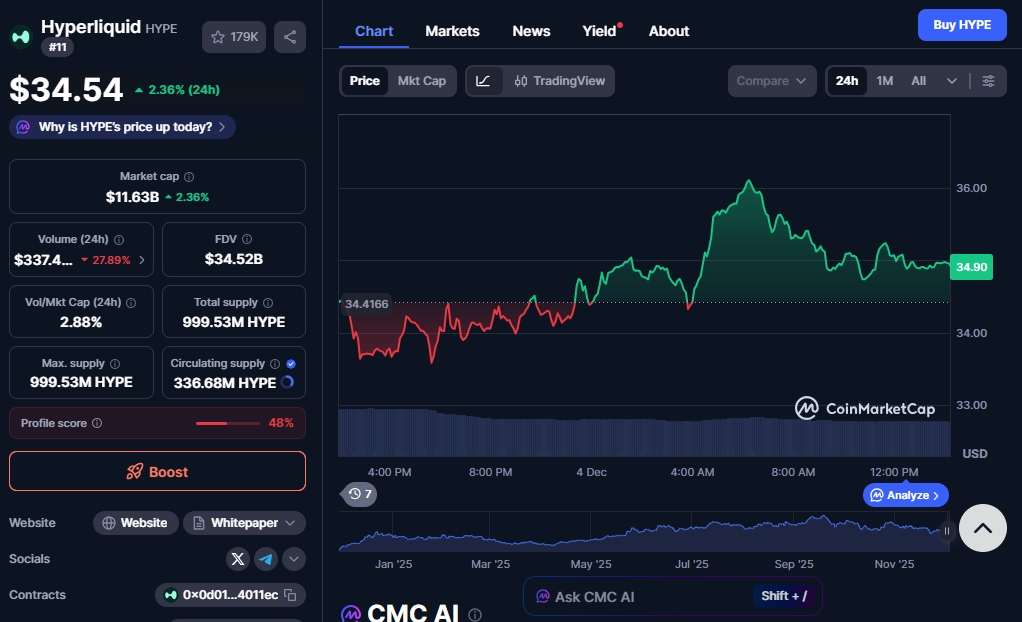This screenshot has width=1022, height=622.
Task: Click the Profile score progress bar
Action: click(228, 423)
